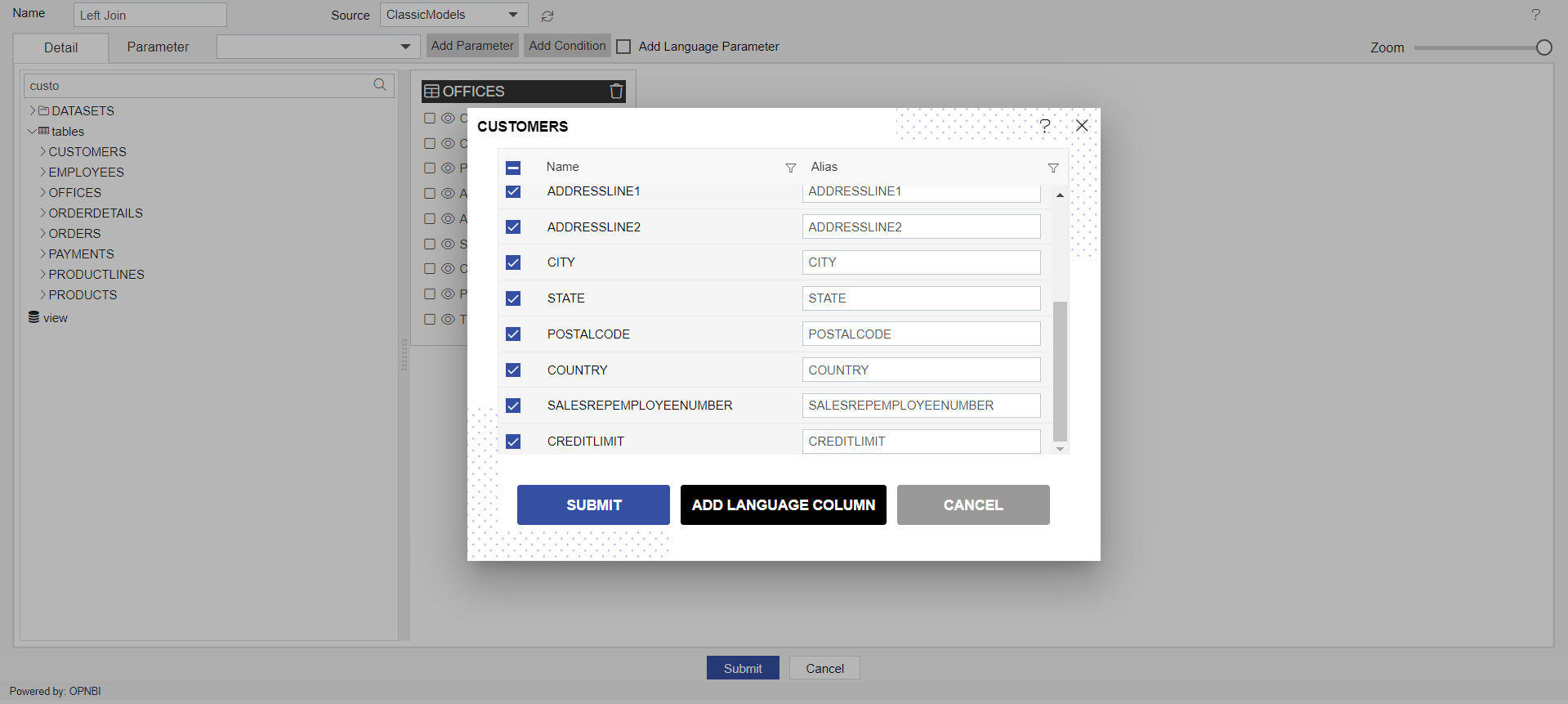Image resolution: width=1568 pixels, height=704 pixels.
Task: Expand the PAYMENTS table node
Action: [42, 253]
